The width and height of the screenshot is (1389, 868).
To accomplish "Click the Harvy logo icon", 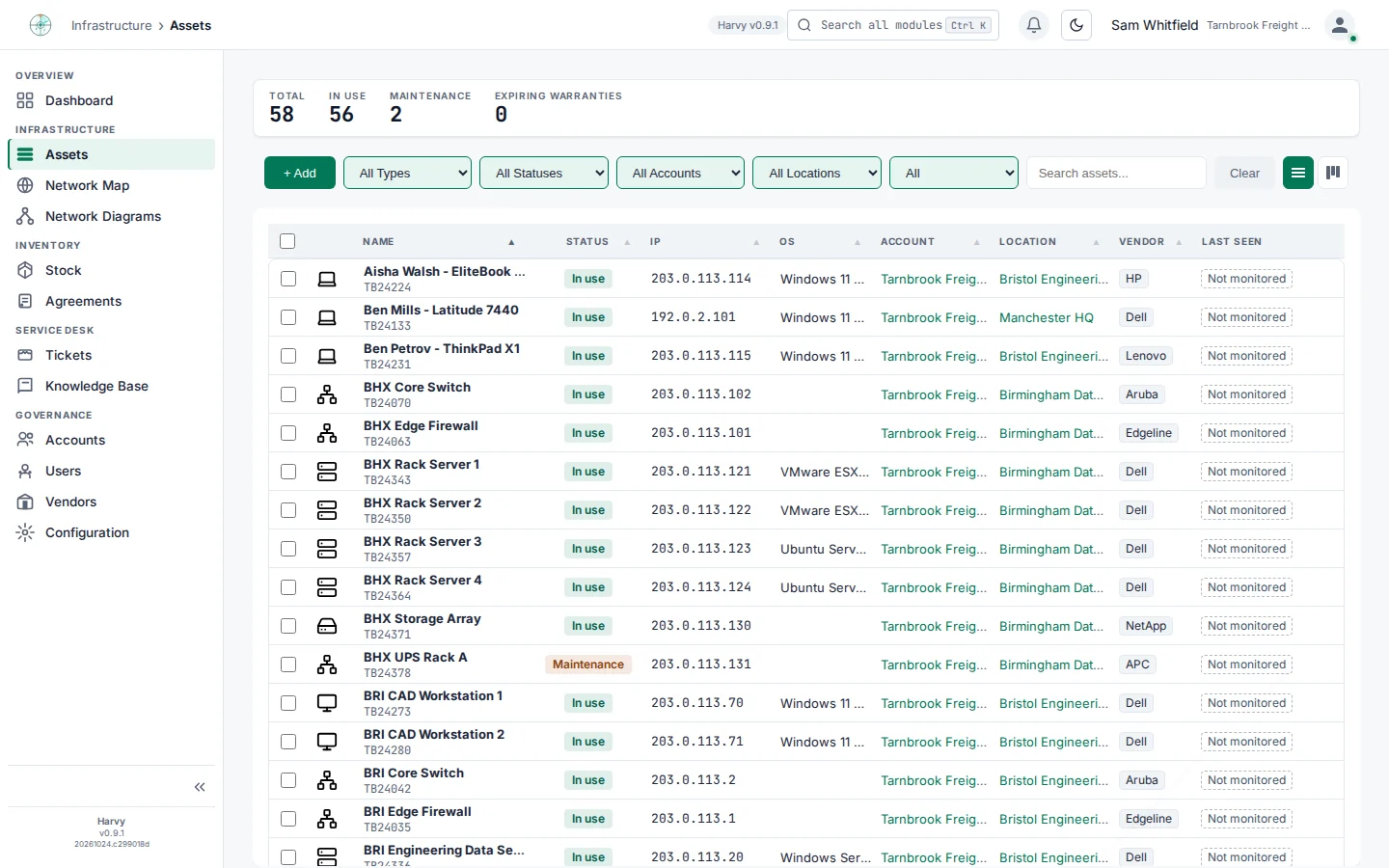I will tap(41, 25).
